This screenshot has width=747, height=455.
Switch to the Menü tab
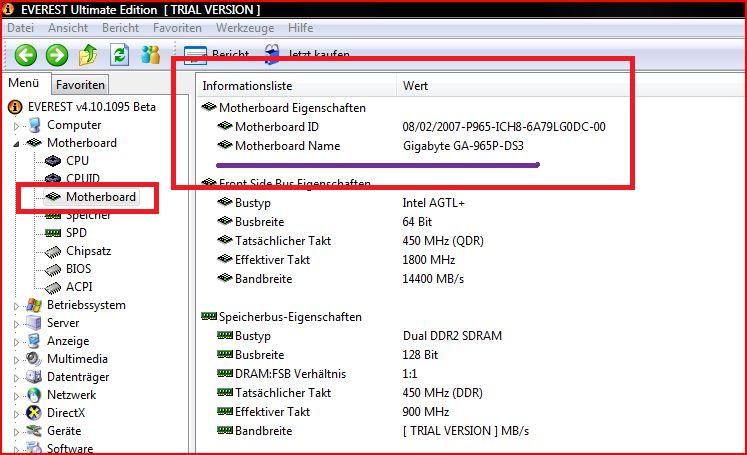coord(24,83)
